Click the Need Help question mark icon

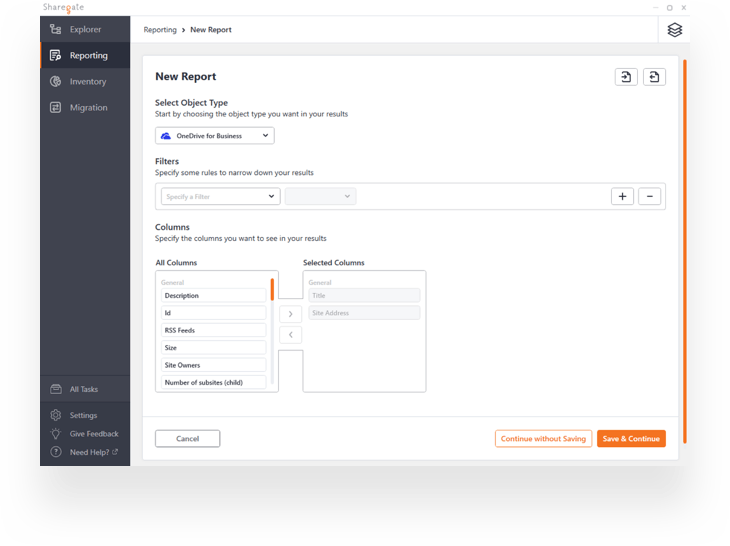(55, 452)
